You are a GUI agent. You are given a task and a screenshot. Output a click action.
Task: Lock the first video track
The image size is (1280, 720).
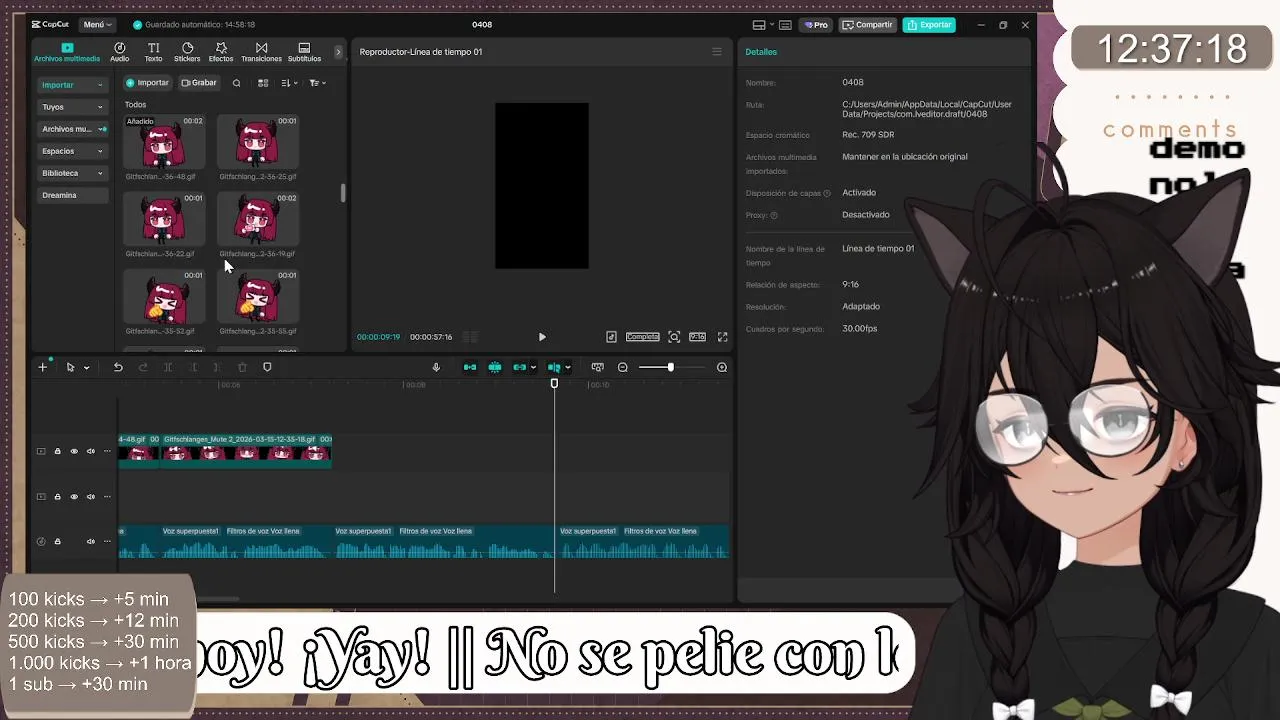[x=57, y=451]
